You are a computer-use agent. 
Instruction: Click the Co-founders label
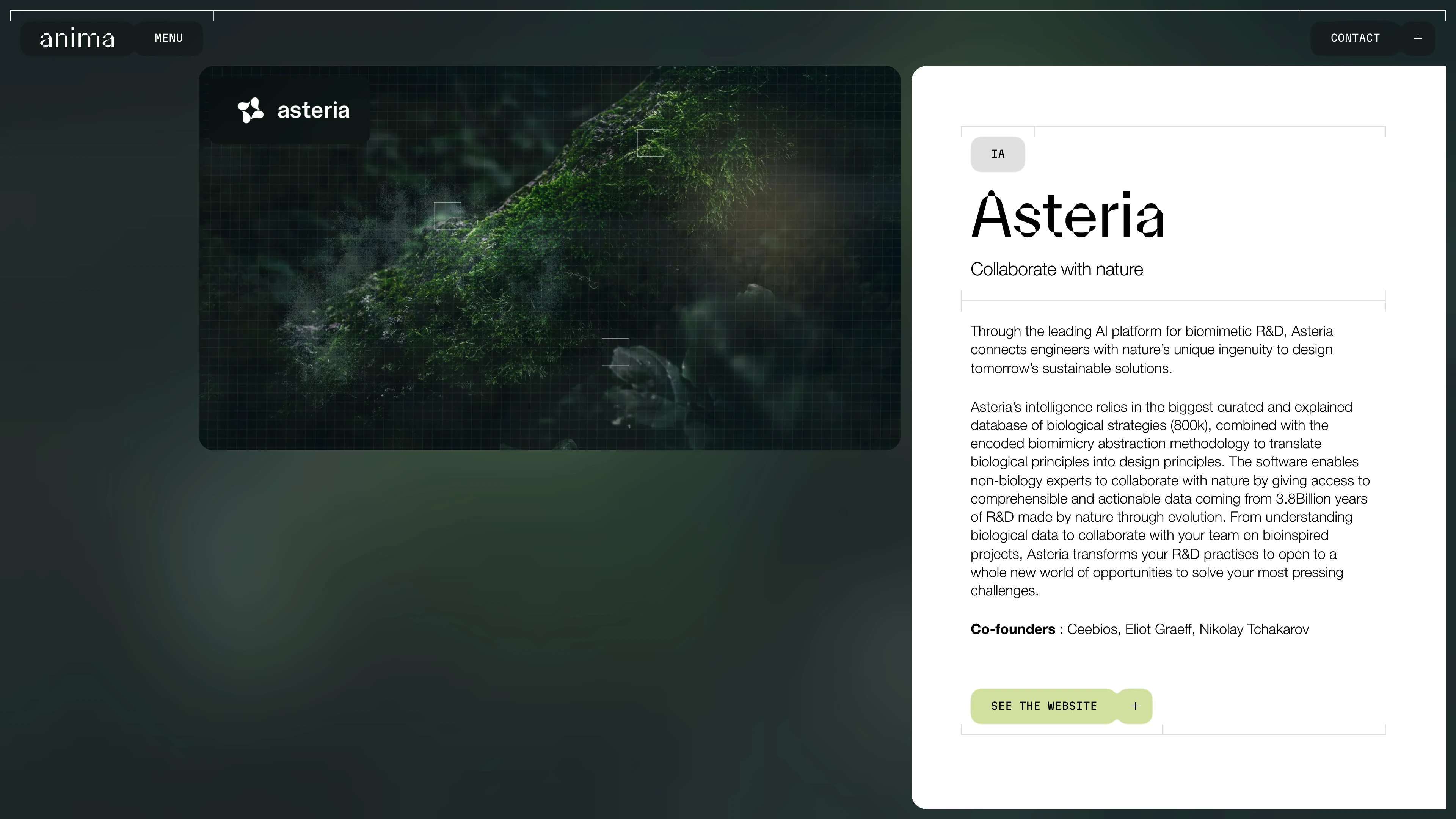(x=1012, y=629)
